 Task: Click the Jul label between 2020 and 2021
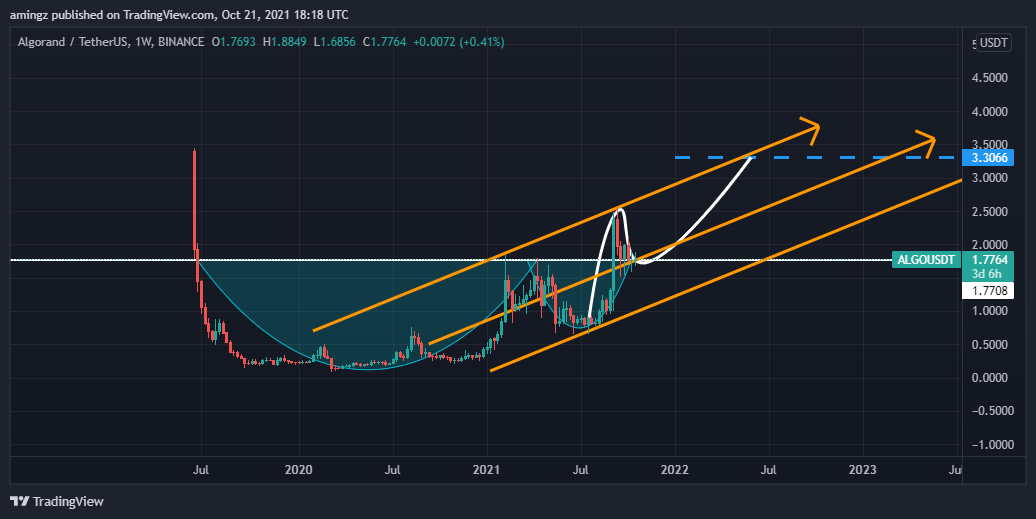(393, 469)
